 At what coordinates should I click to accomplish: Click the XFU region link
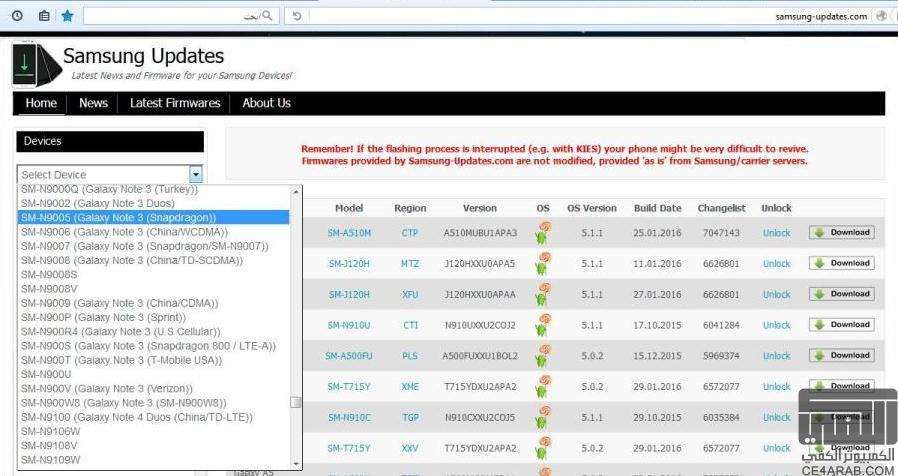[410, 294]
